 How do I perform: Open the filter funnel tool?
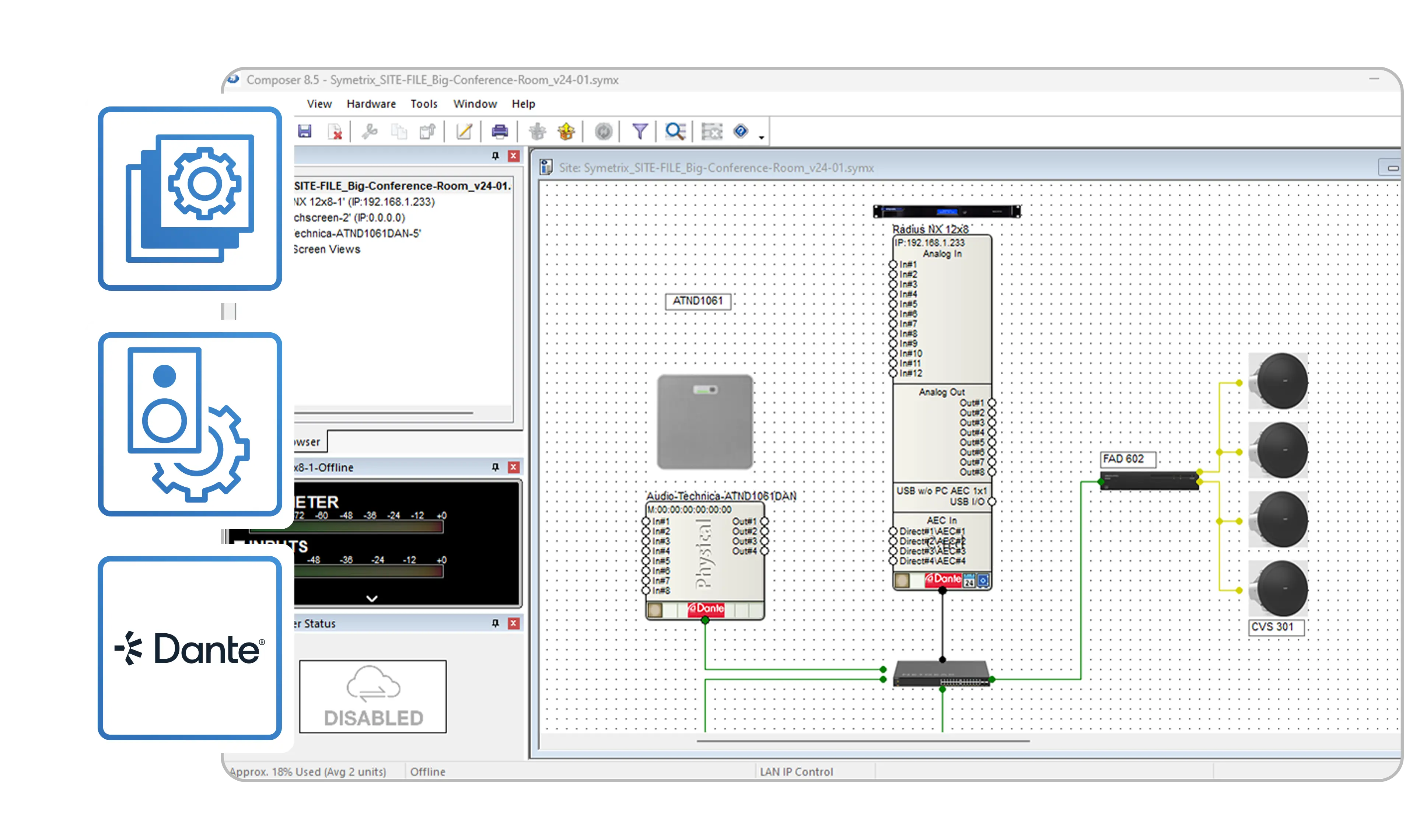point(640,132)
